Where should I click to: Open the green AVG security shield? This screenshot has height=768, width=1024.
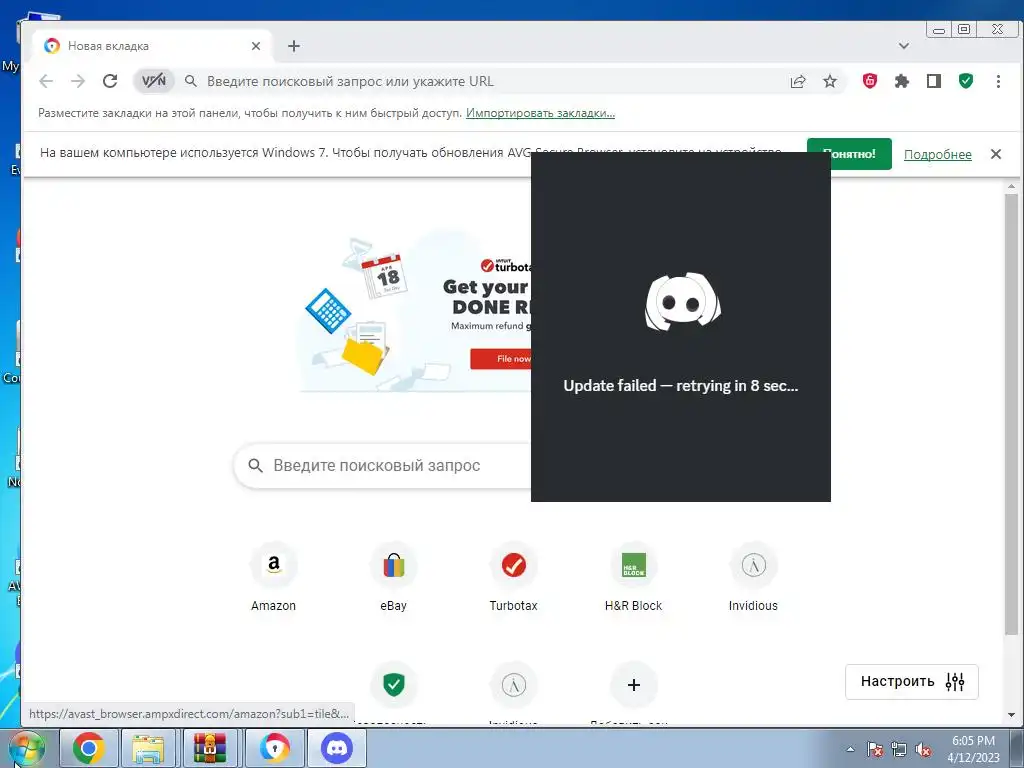point(965,81)
